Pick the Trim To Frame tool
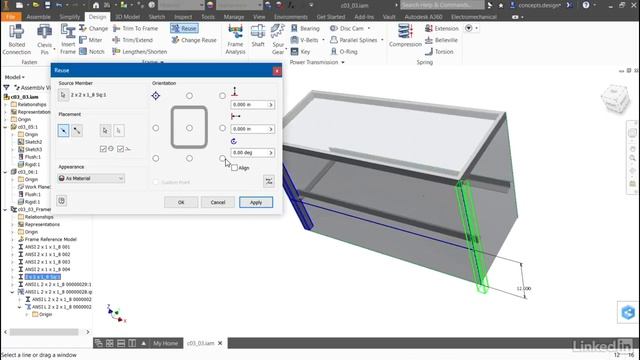Image resolution: width=640 pixels, height=360 pixels. 135,28
